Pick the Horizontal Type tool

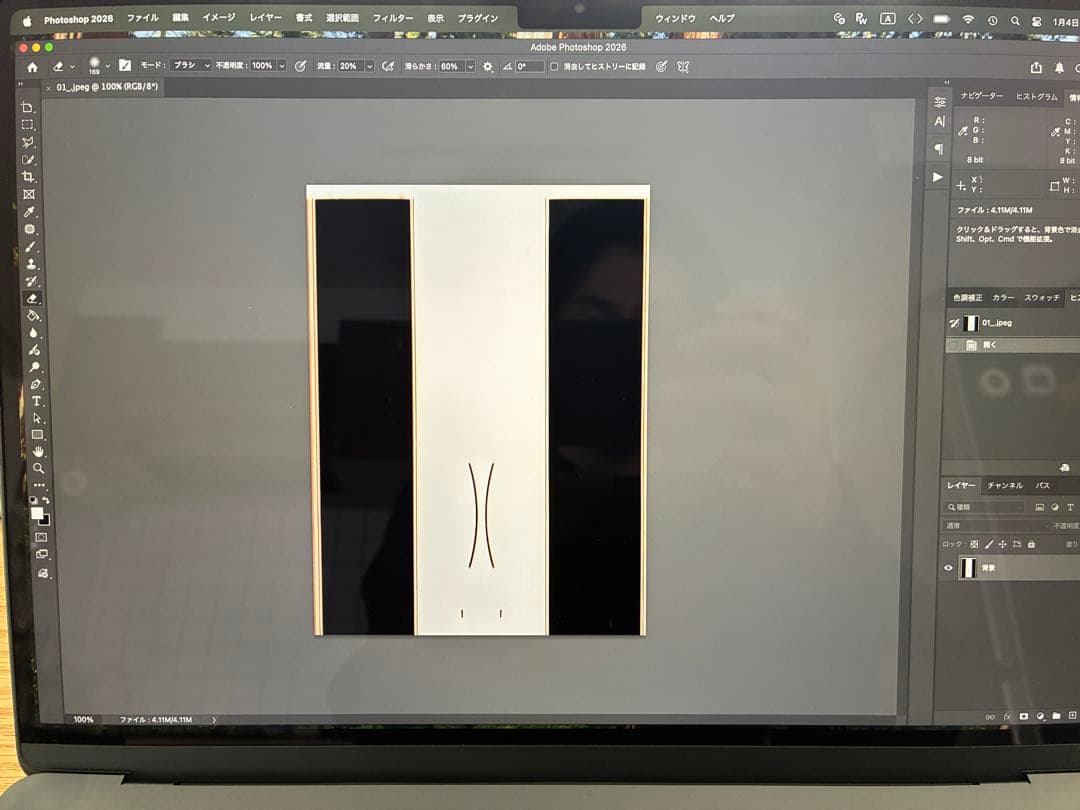pyautogui.click(x=37, y=401)
